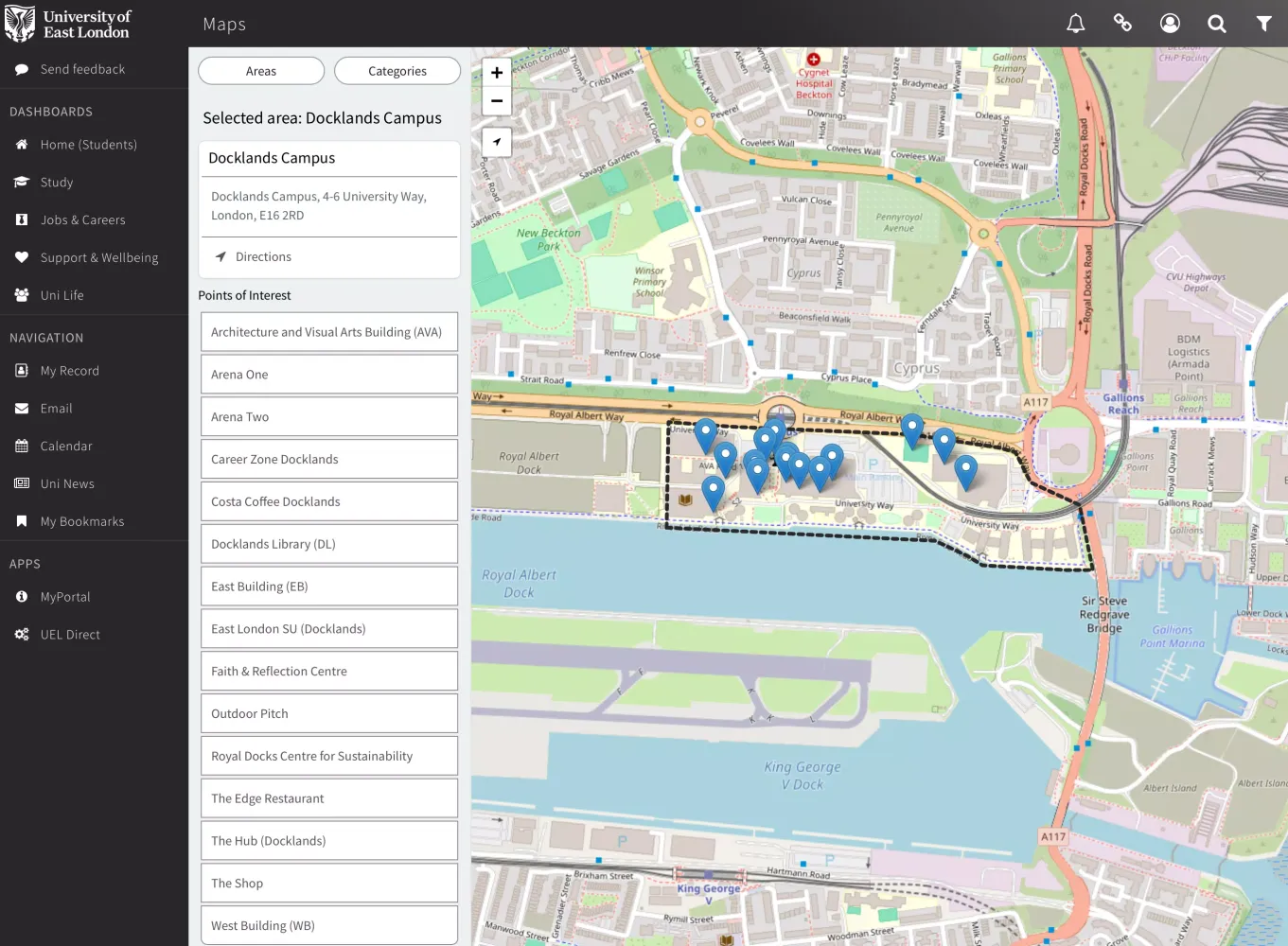Click the Study graduation cap icon
This screenshot has height=946, width=1288.
22,183
